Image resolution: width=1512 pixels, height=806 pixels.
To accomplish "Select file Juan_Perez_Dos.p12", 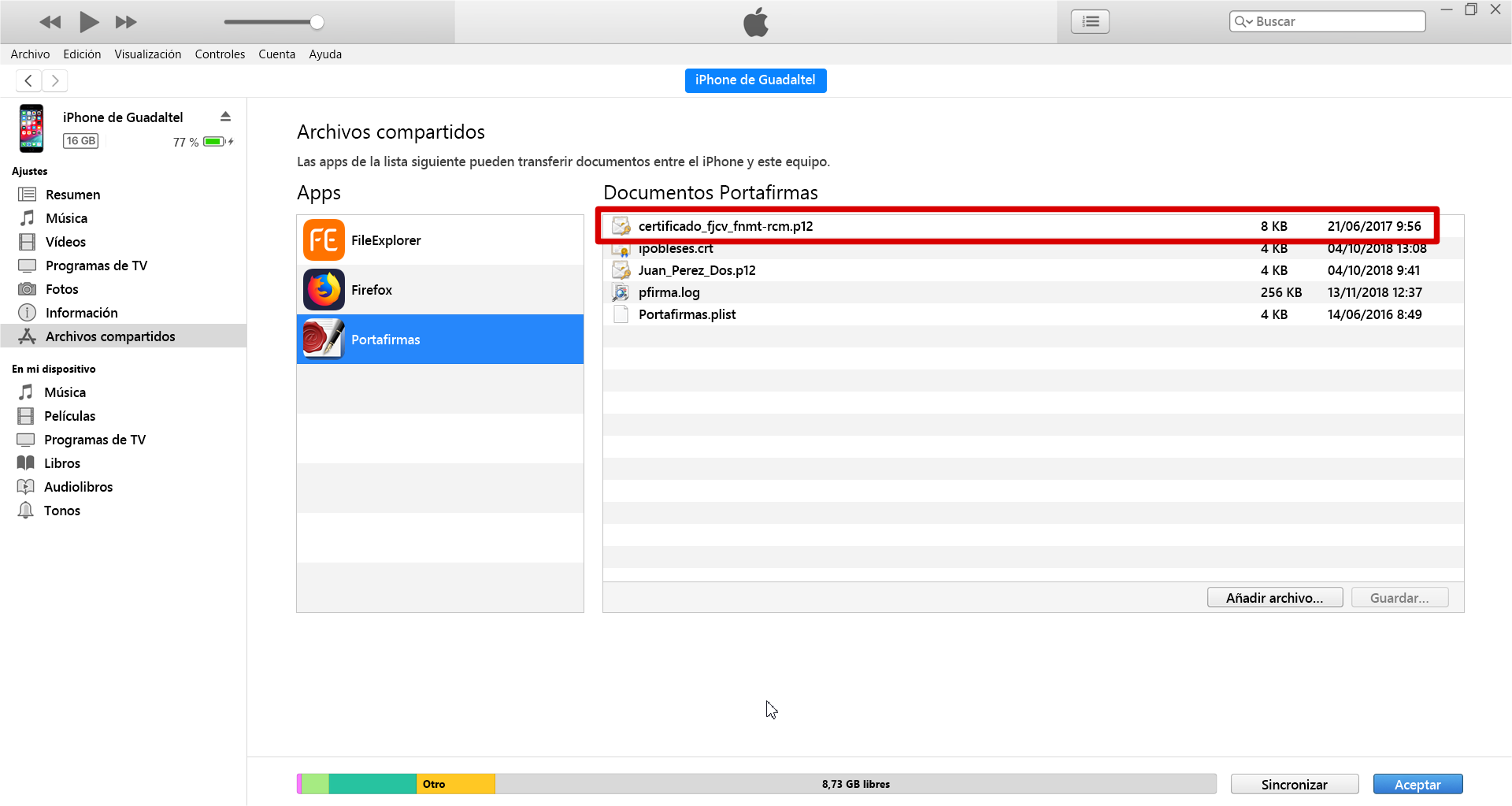I will pos(1033,270).
